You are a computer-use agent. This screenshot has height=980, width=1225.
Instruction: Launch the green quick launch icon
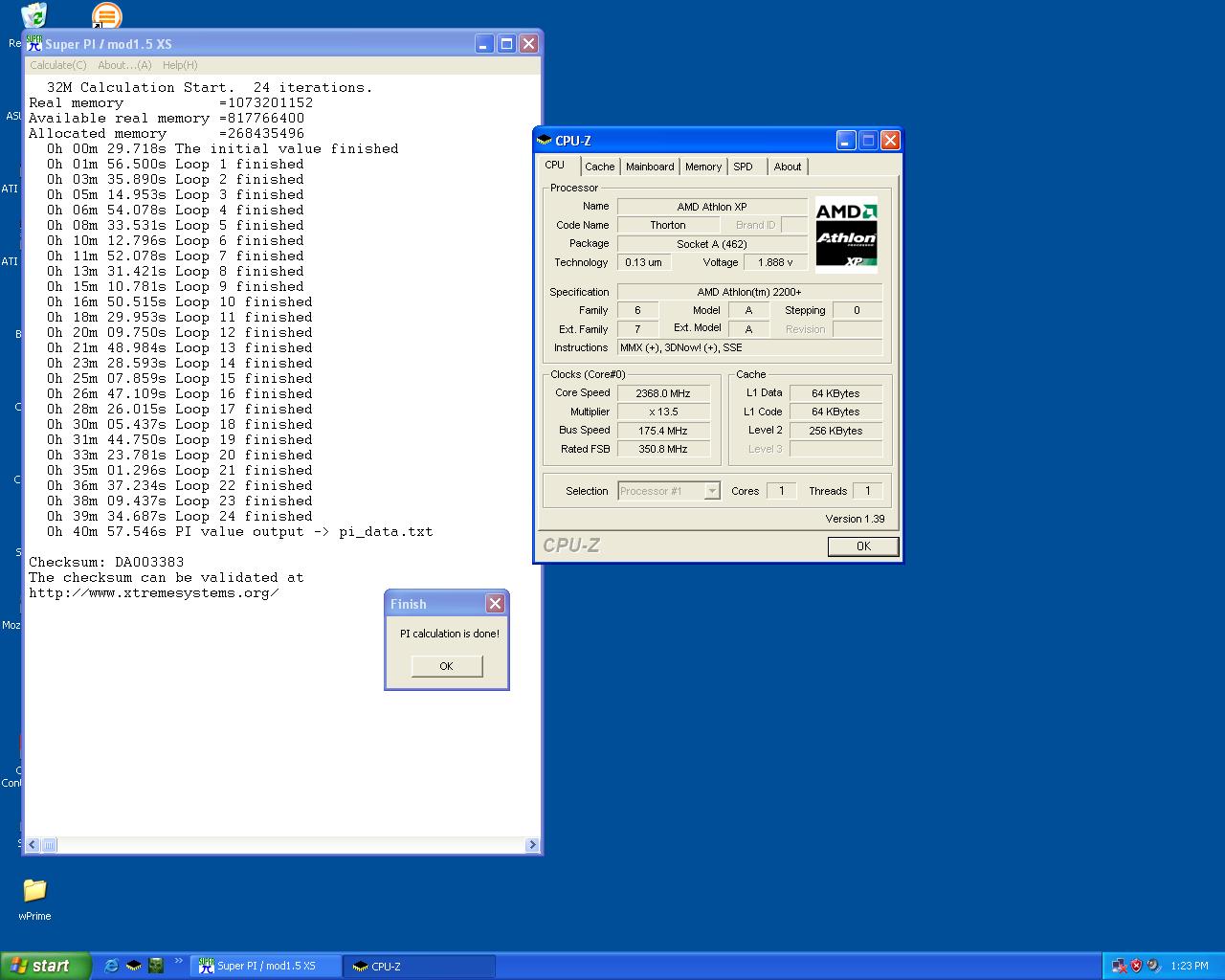[x=156, y=966]
